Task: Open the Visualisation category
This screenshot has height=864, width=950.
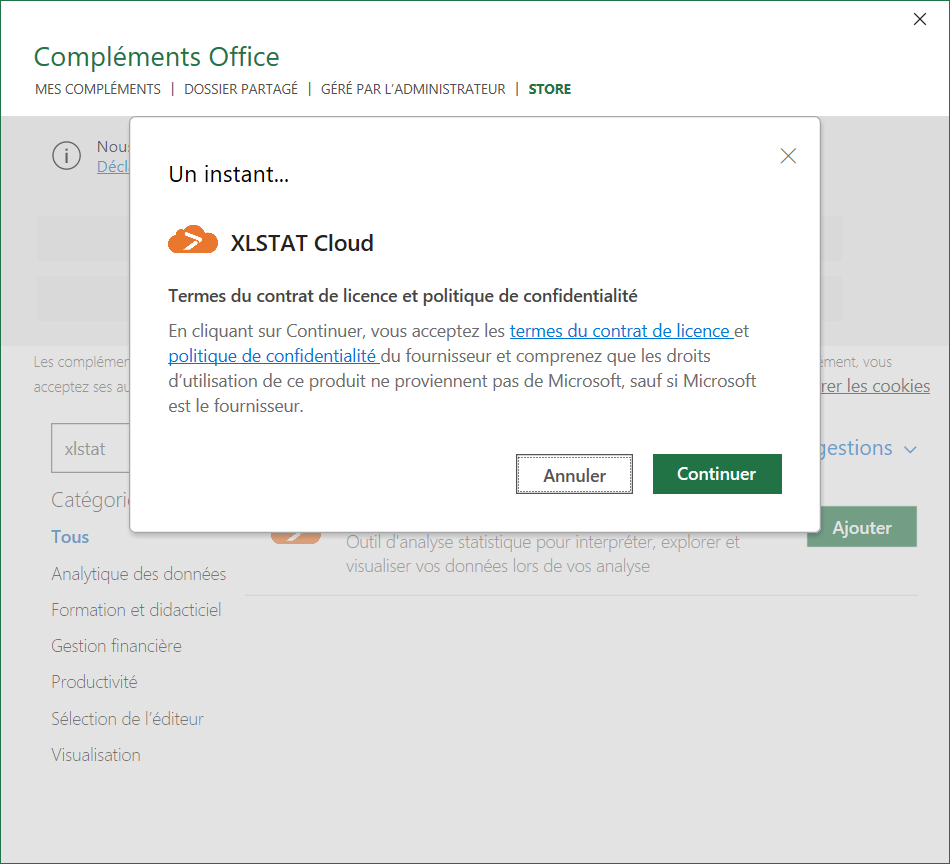Action: click(96, 755)
